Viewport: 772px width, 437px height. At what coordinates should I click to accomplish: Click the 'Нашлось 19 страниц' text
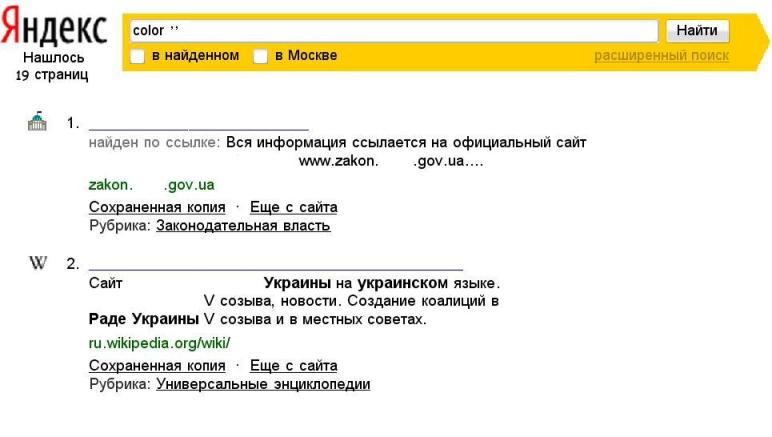tap(53, 66)
